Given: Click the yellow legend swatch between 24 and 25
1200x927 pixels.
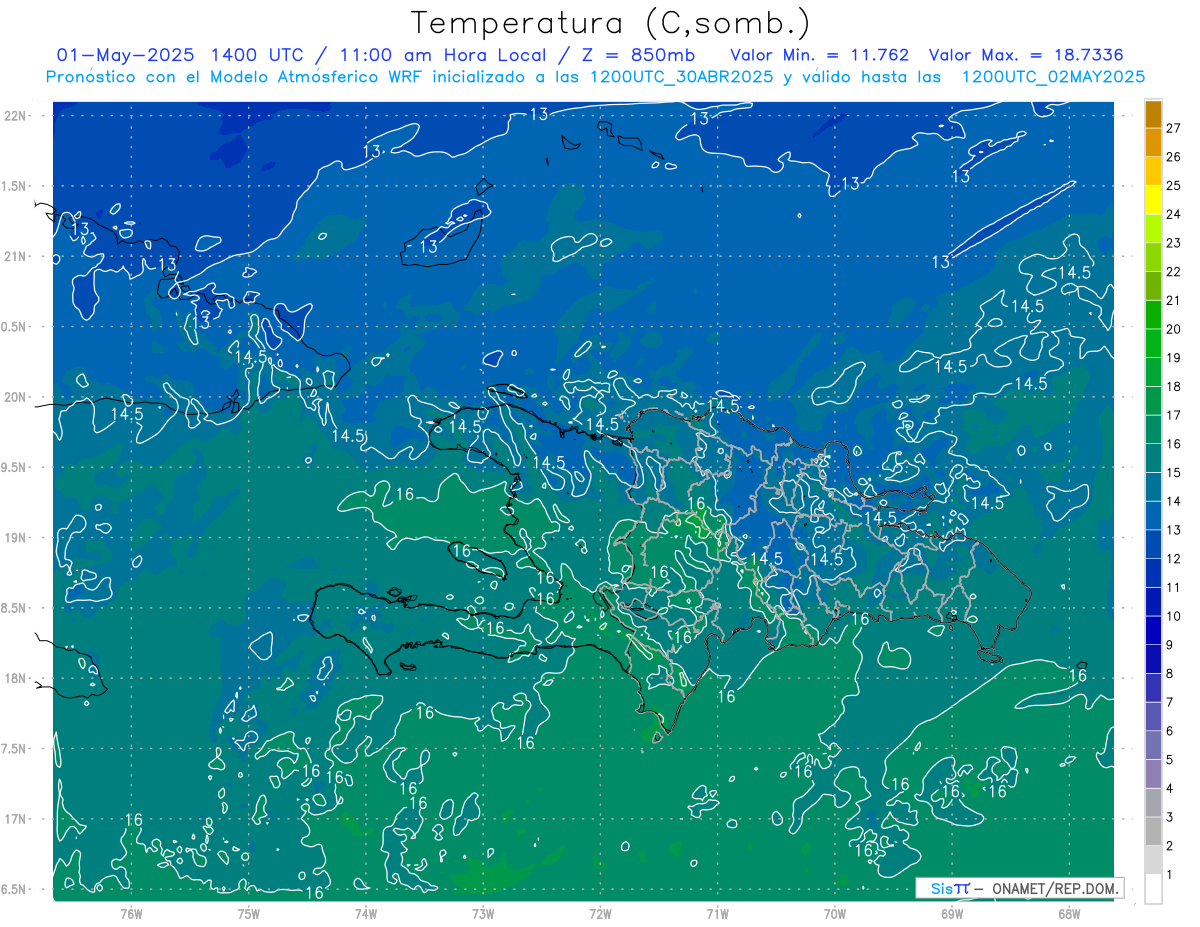Looking at the screenshot, I should [x=1153, y=199].
